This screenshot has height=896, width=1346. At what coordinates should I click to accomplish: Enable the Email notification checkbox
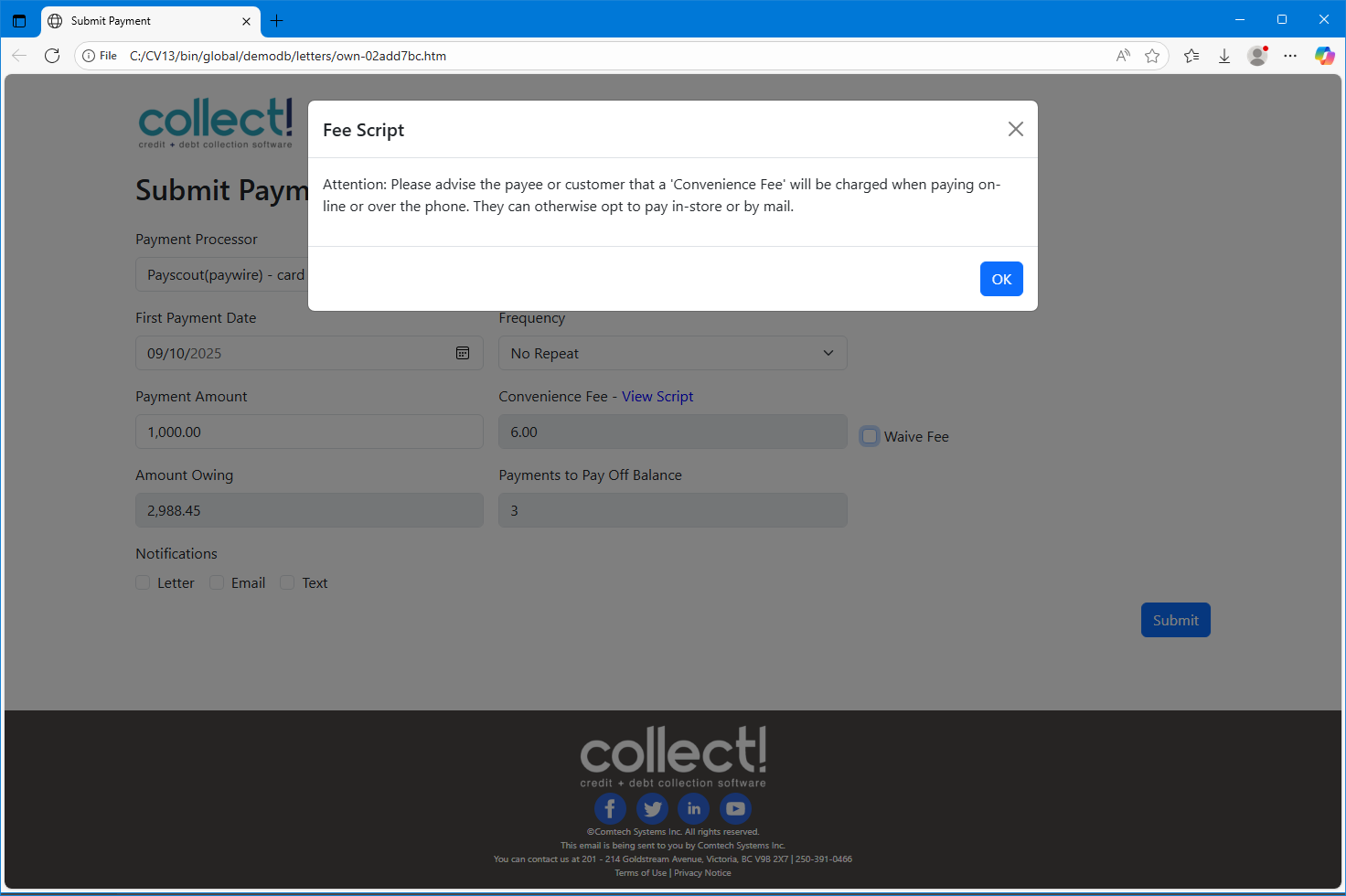pos(217,582)
